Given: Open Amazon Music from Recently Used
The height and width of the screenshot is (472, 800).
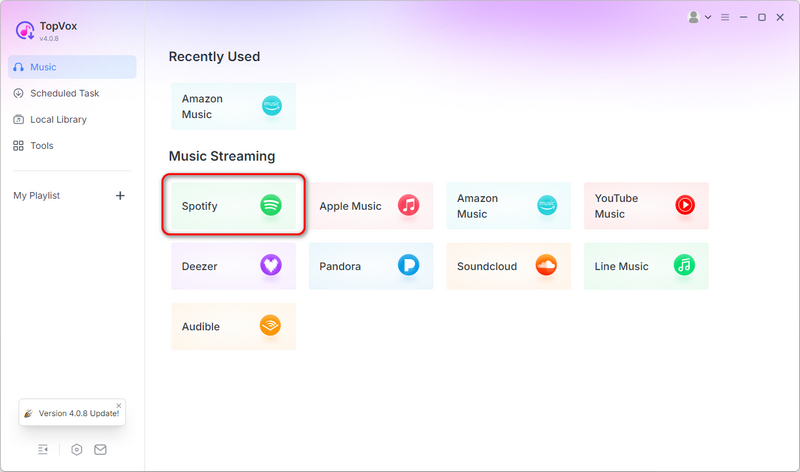Looking at the screenshot, I should pyautogui.click(x=233, y=106).
